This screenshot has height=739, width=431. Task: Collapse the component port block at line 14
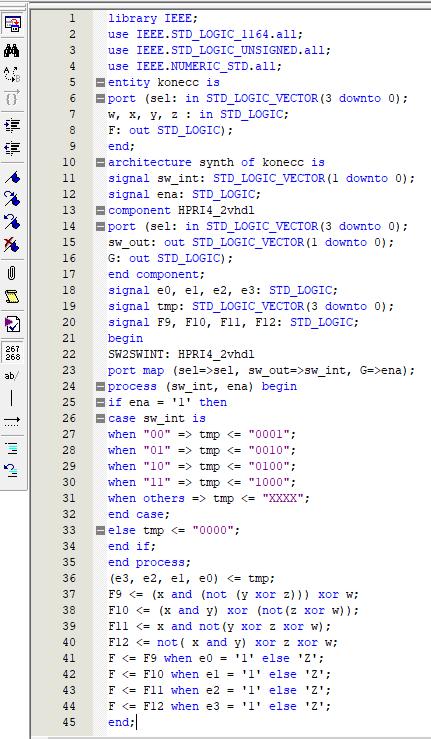coord(100,226)
